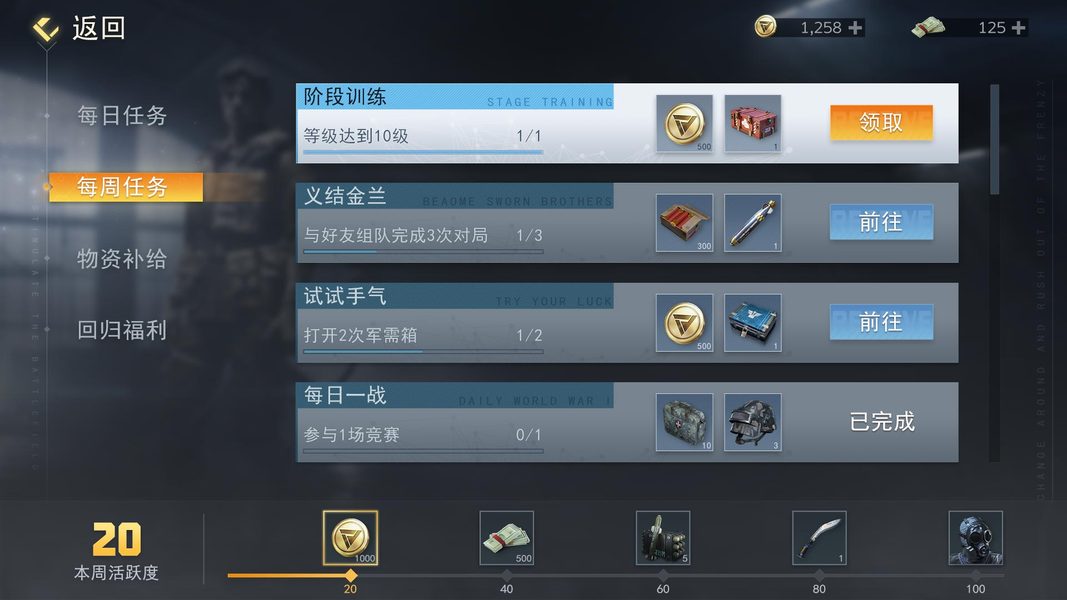The image size is (1067, 600).
Task: Open the 每日任务 daily tasks tab
Action: coord(122,116)
